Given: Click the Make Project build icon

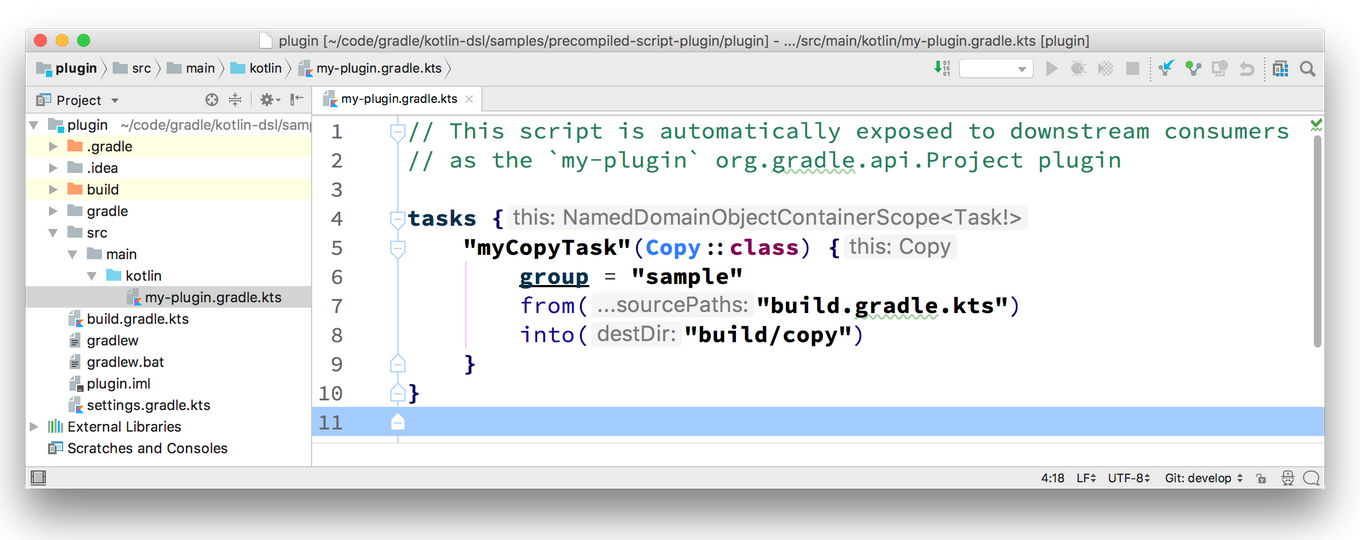Looking at the screenshot, I should (x=942, y=68).
